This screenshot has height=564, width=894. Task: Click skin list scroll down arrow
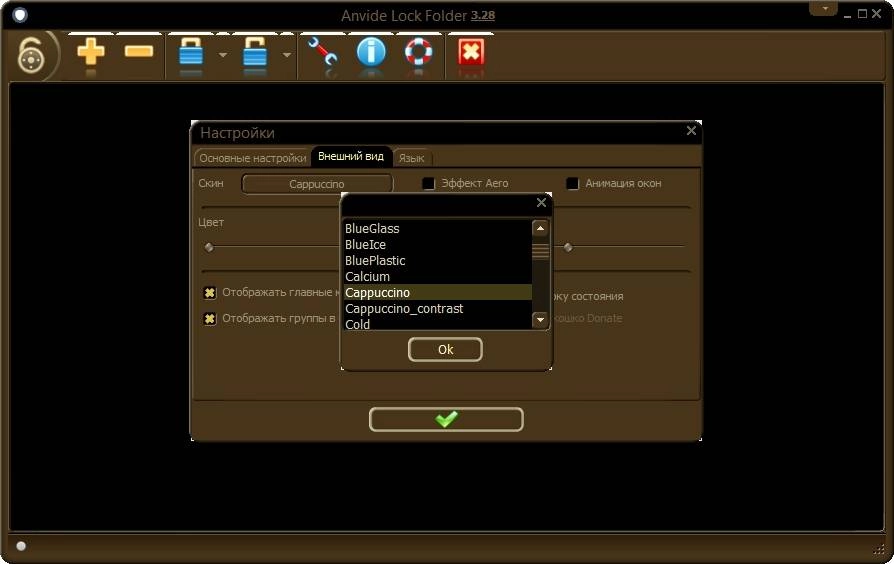click(540, 320)
